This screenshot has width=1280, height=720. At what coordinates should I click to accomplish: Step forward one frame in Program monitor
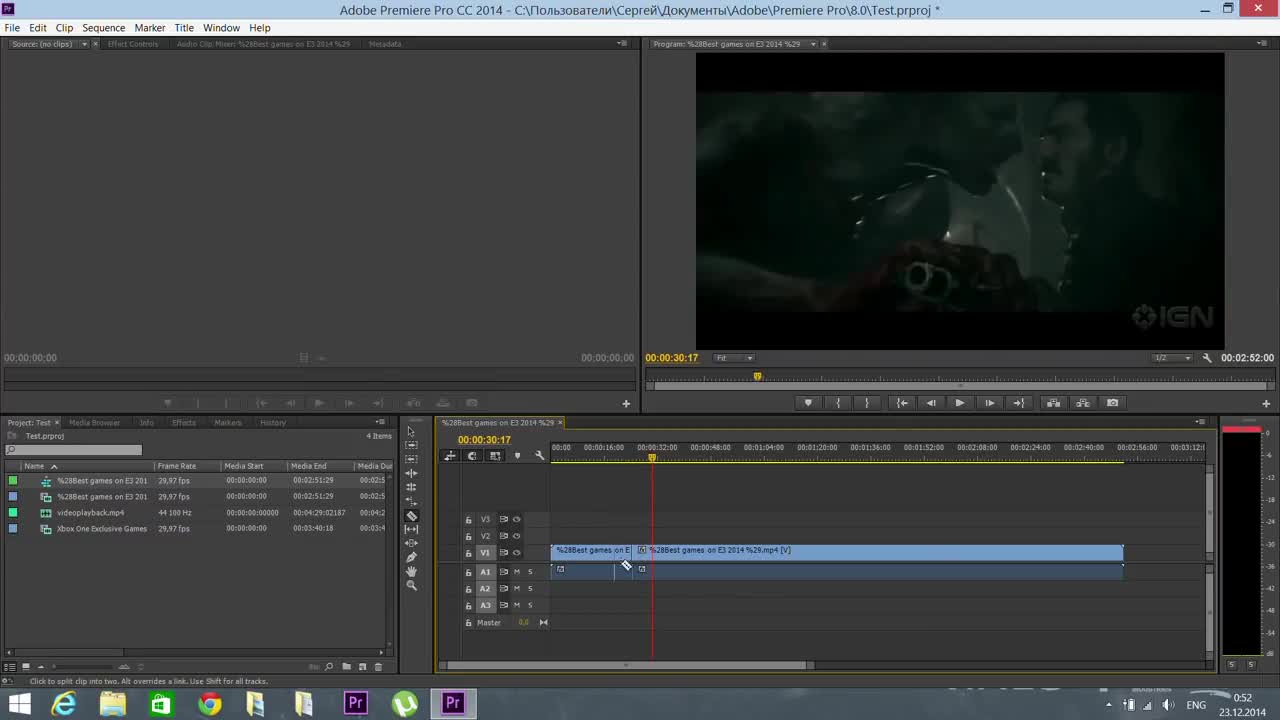click(x=990, y=403)
